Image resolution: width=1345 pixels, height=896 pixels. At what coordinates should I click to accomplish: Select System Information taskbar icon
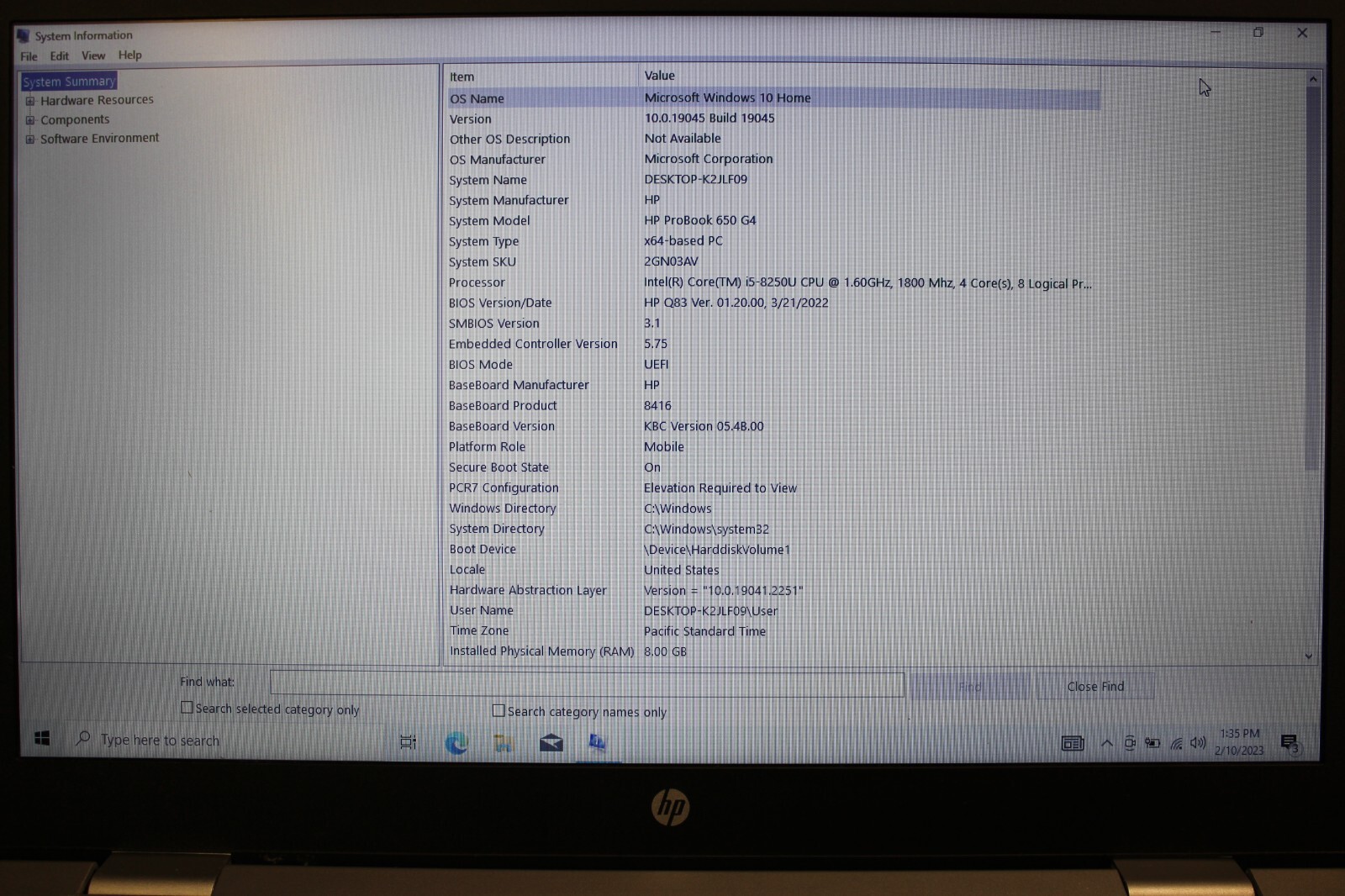[598, 742]
